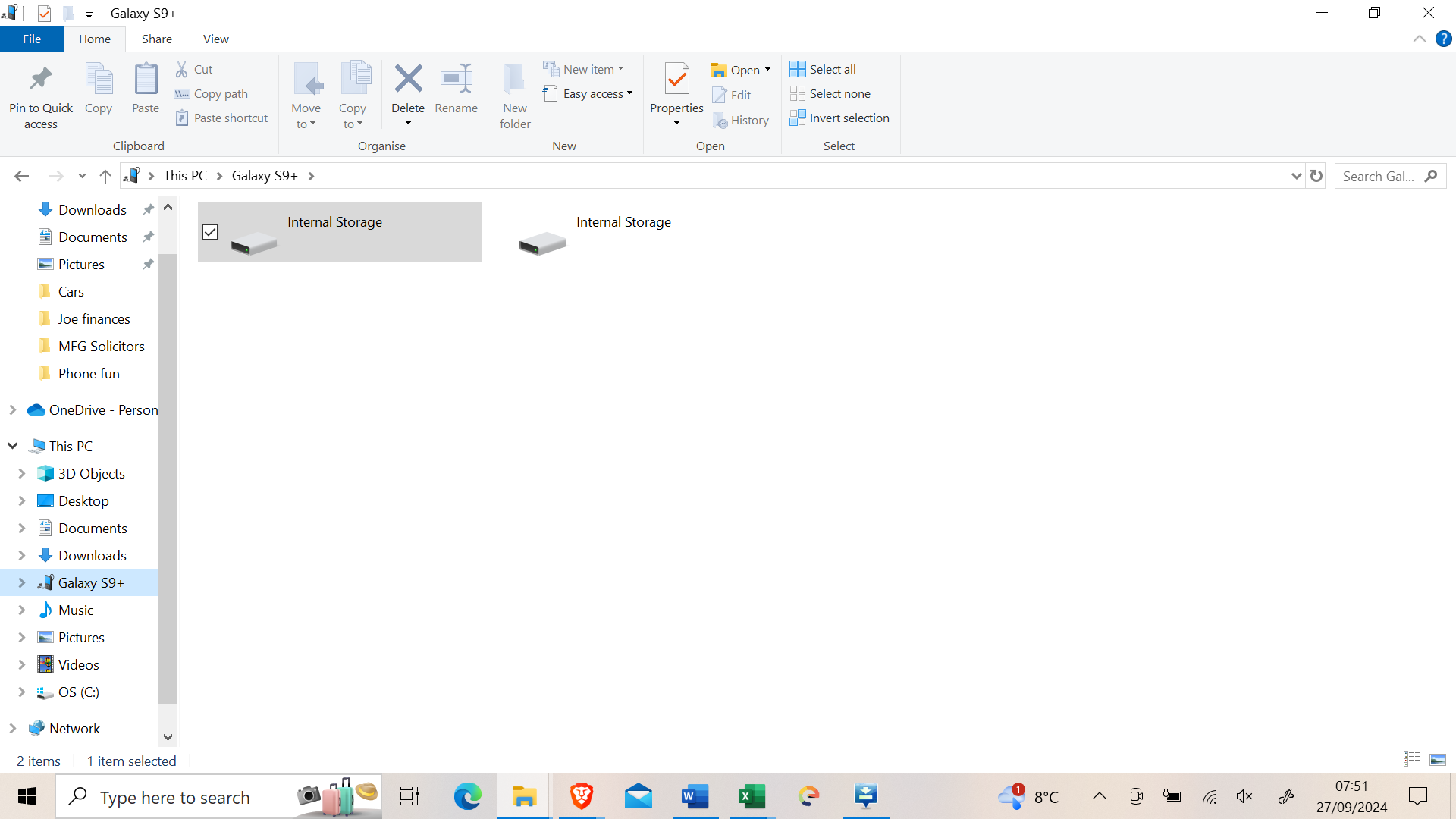Click the Cut scissors icon

point(182,69)
